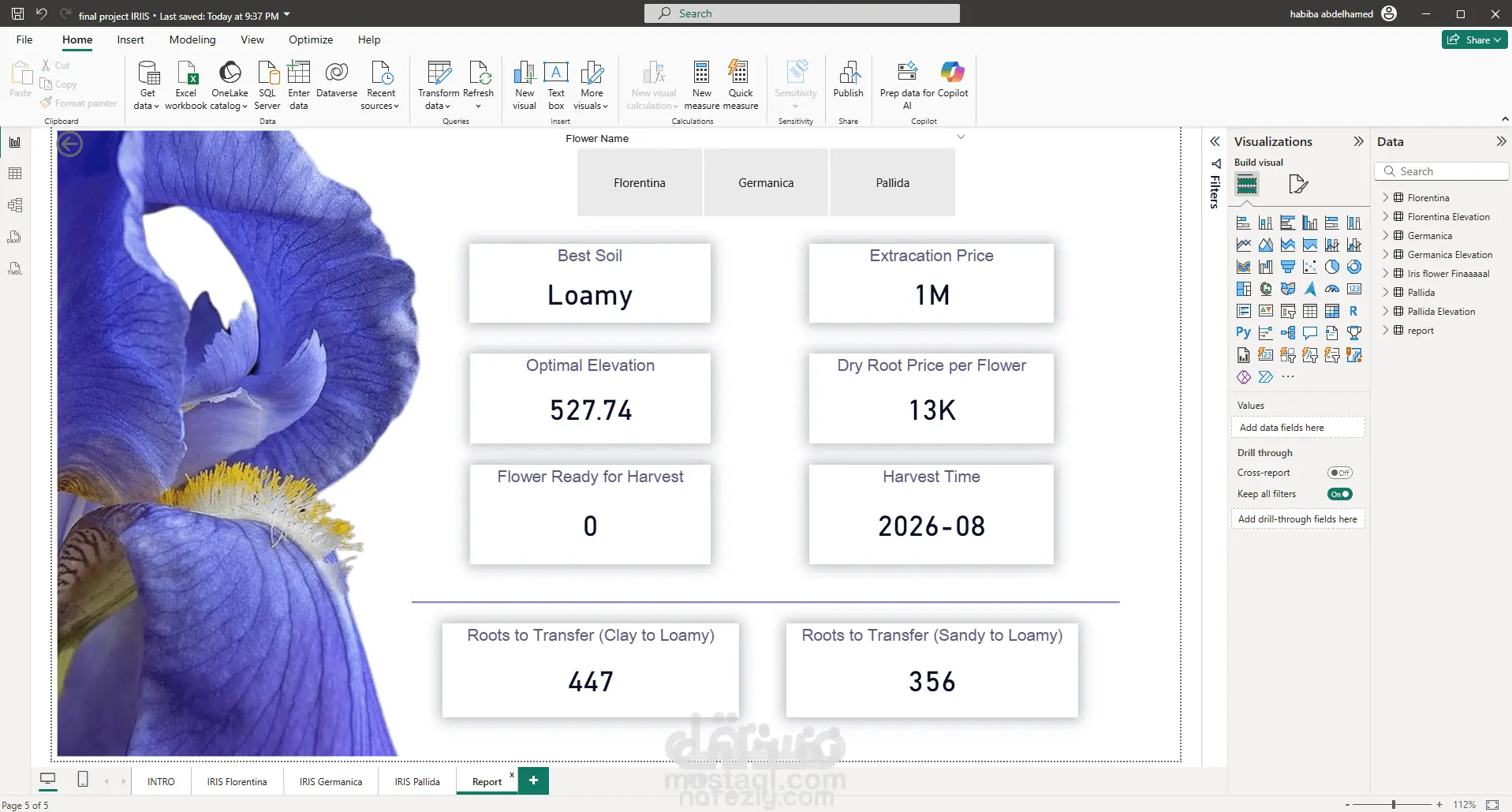The width and height of the screenshot is (1512, 812).
Task: Expand the Iris flower Finaaaaal table
Action: tap(1386, 273)
